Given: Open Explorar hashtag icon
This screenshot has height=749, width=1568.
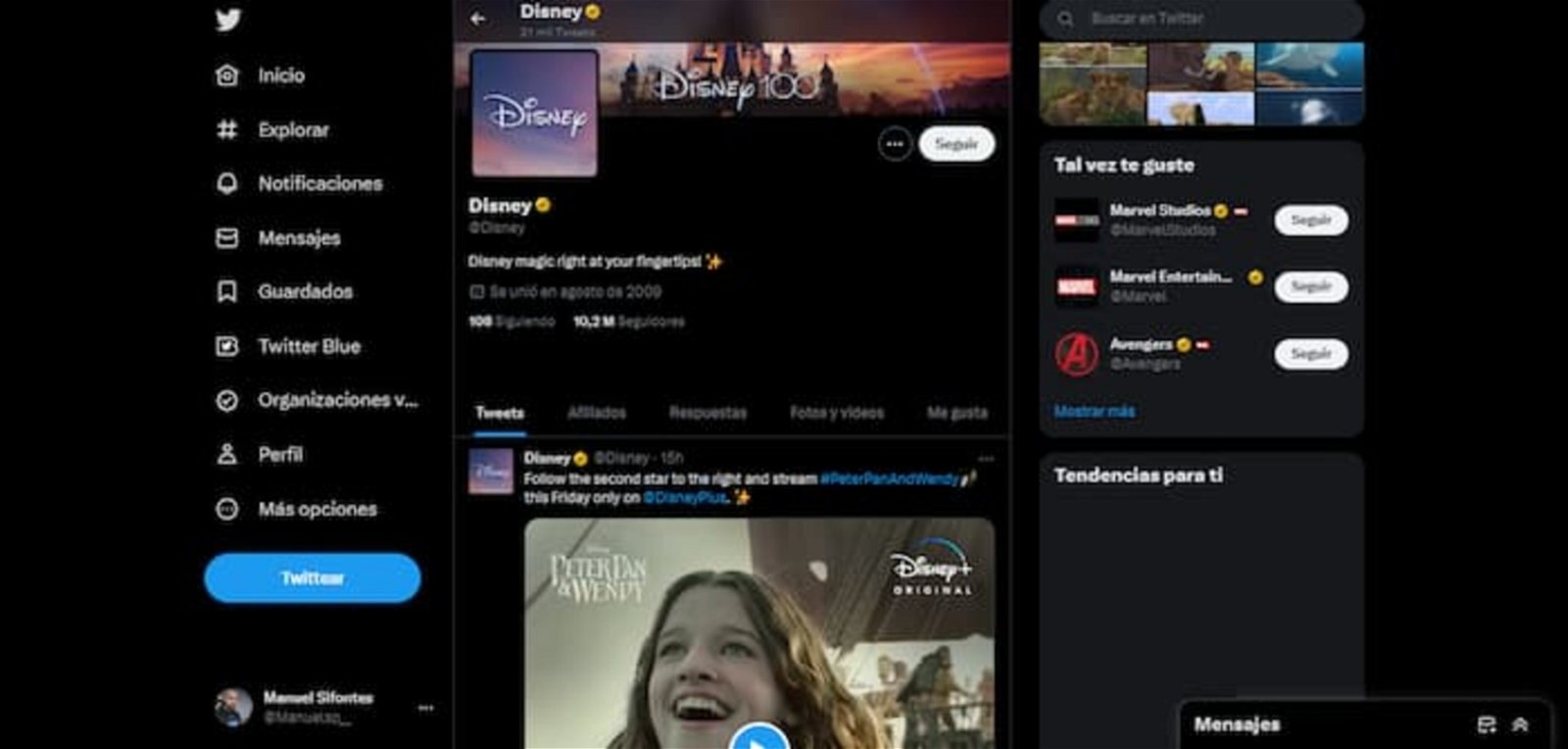Looking at the screenshot, I should pos(226,129).
